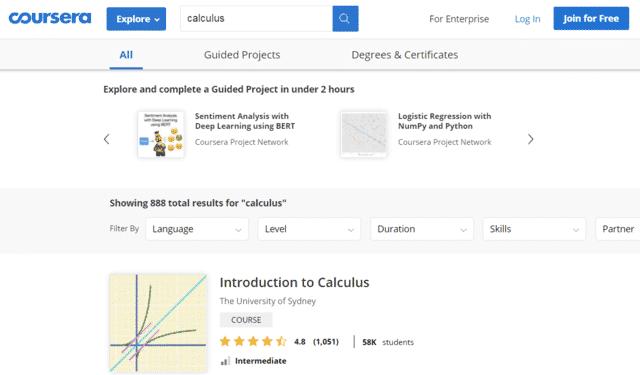The image size is (640, 375).
Task: Click the Logistic Regression project thumbnail
Action: (364, 134)
